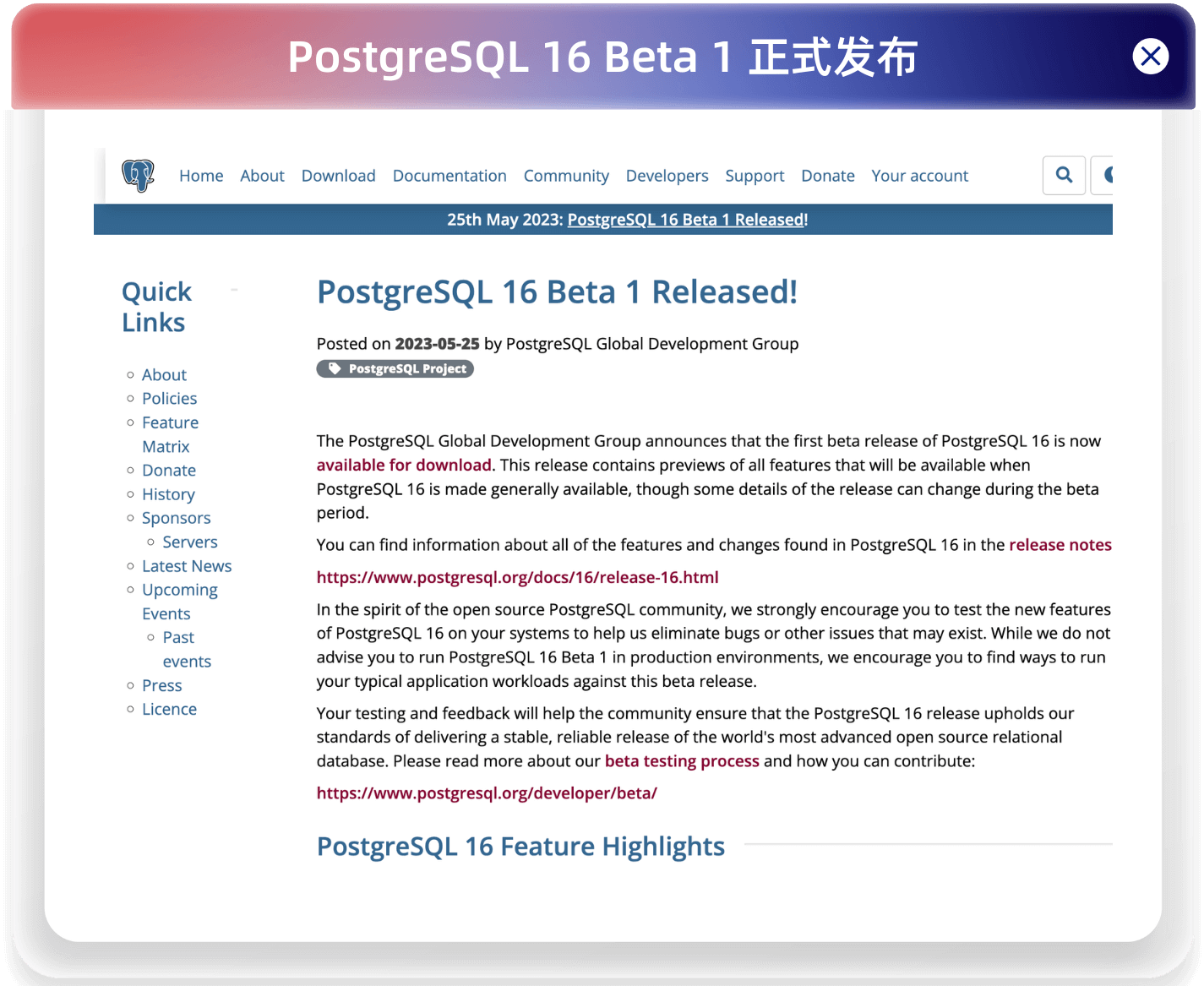Open the Download navigation item
Image resolution: width=1204 pixels, height=986 pixels.
338,176
